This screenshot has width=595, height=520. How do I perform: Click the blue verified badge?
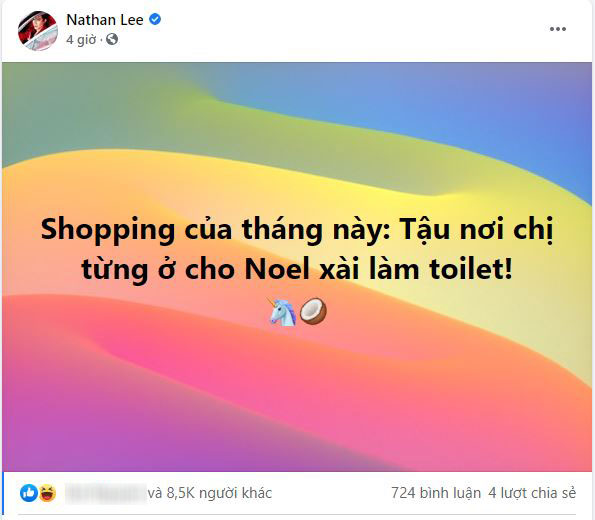[x=155, y=19]
